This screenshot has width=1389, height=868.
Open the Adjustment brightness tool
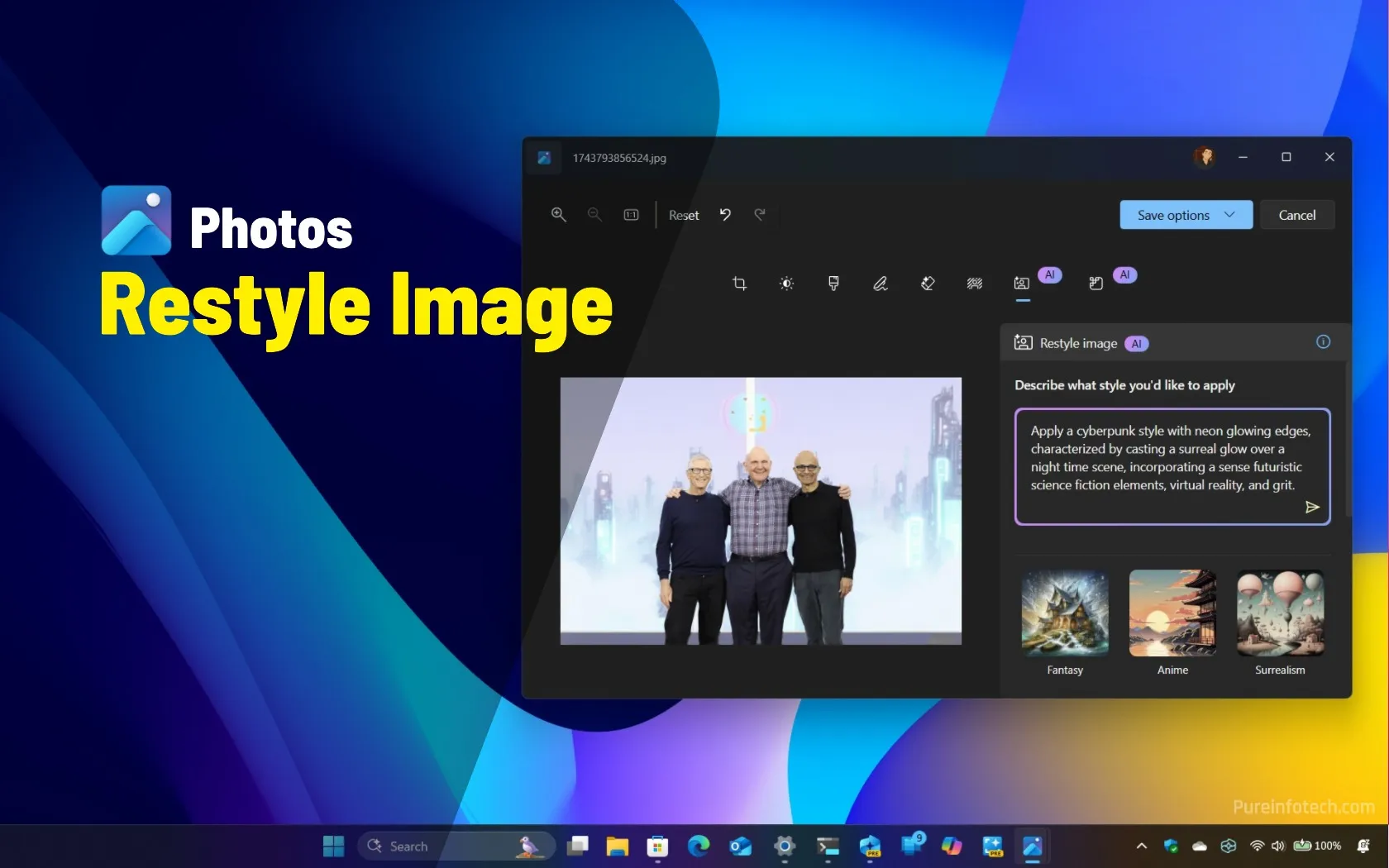pos(786,284)
